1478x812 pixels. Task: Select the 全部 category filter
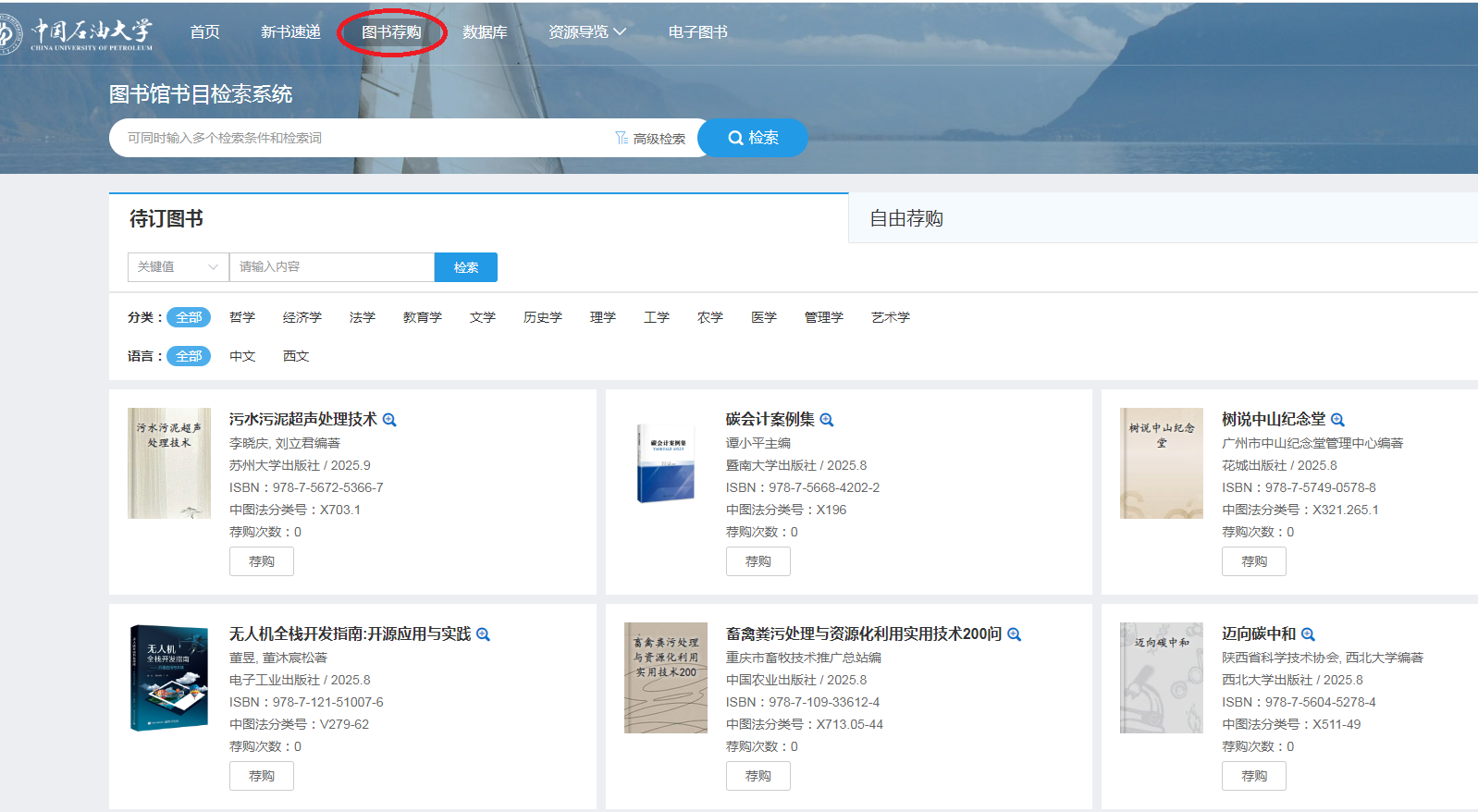(x=189, y=317)
